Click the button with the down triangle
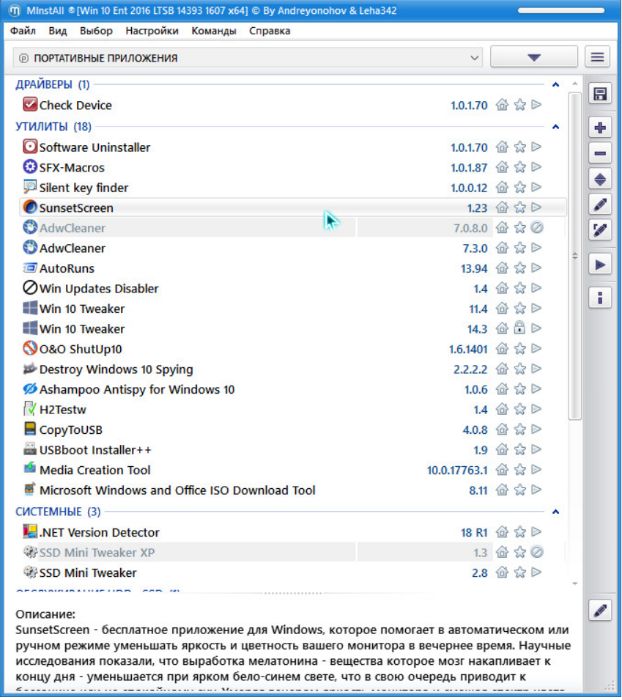This screenshot has width=622, height=700. pos(534,57)
